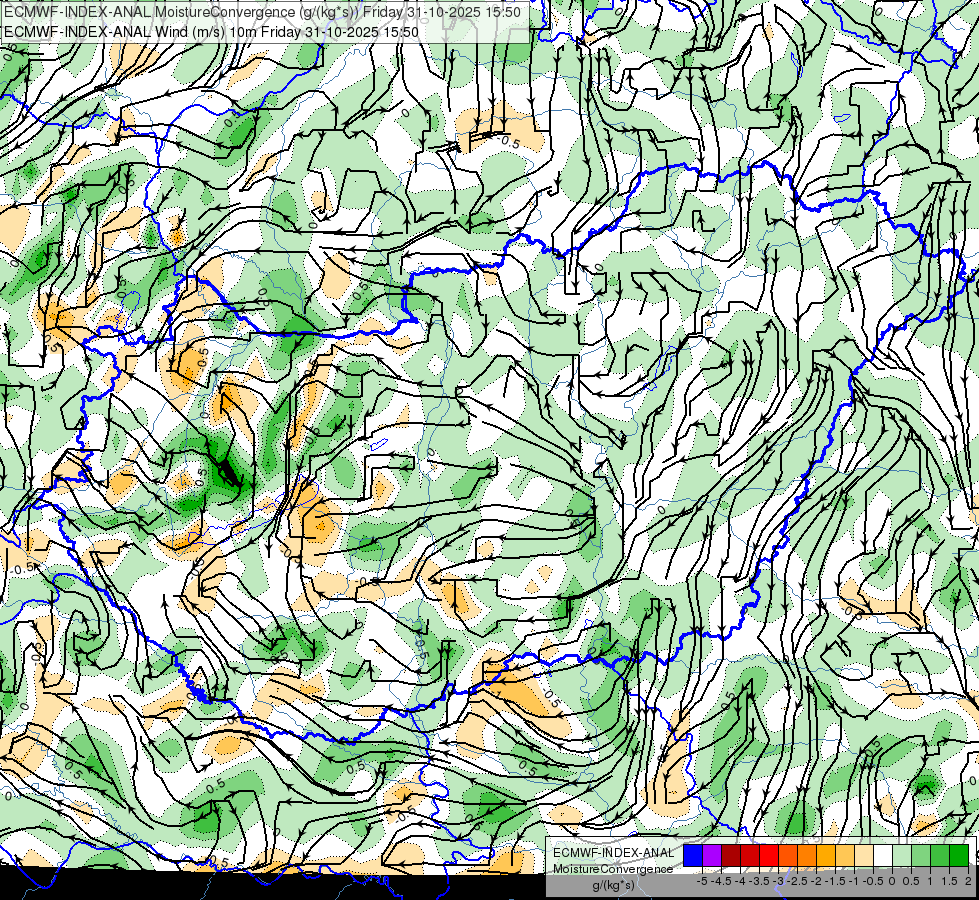Pick the swatch between -2.5 and -2

click(x=807, y=855)
